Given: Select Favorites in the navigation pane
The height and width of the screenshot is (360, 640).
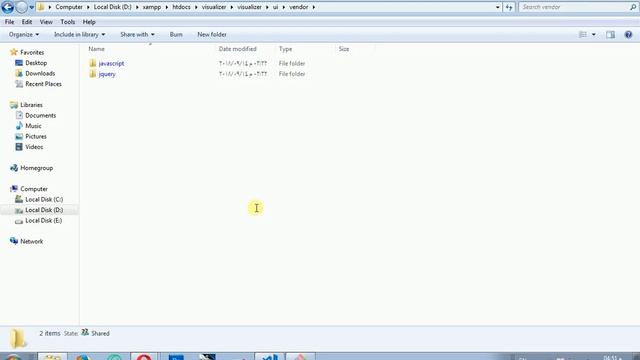Looking at the screenshot, I should (x=32, y=53).
